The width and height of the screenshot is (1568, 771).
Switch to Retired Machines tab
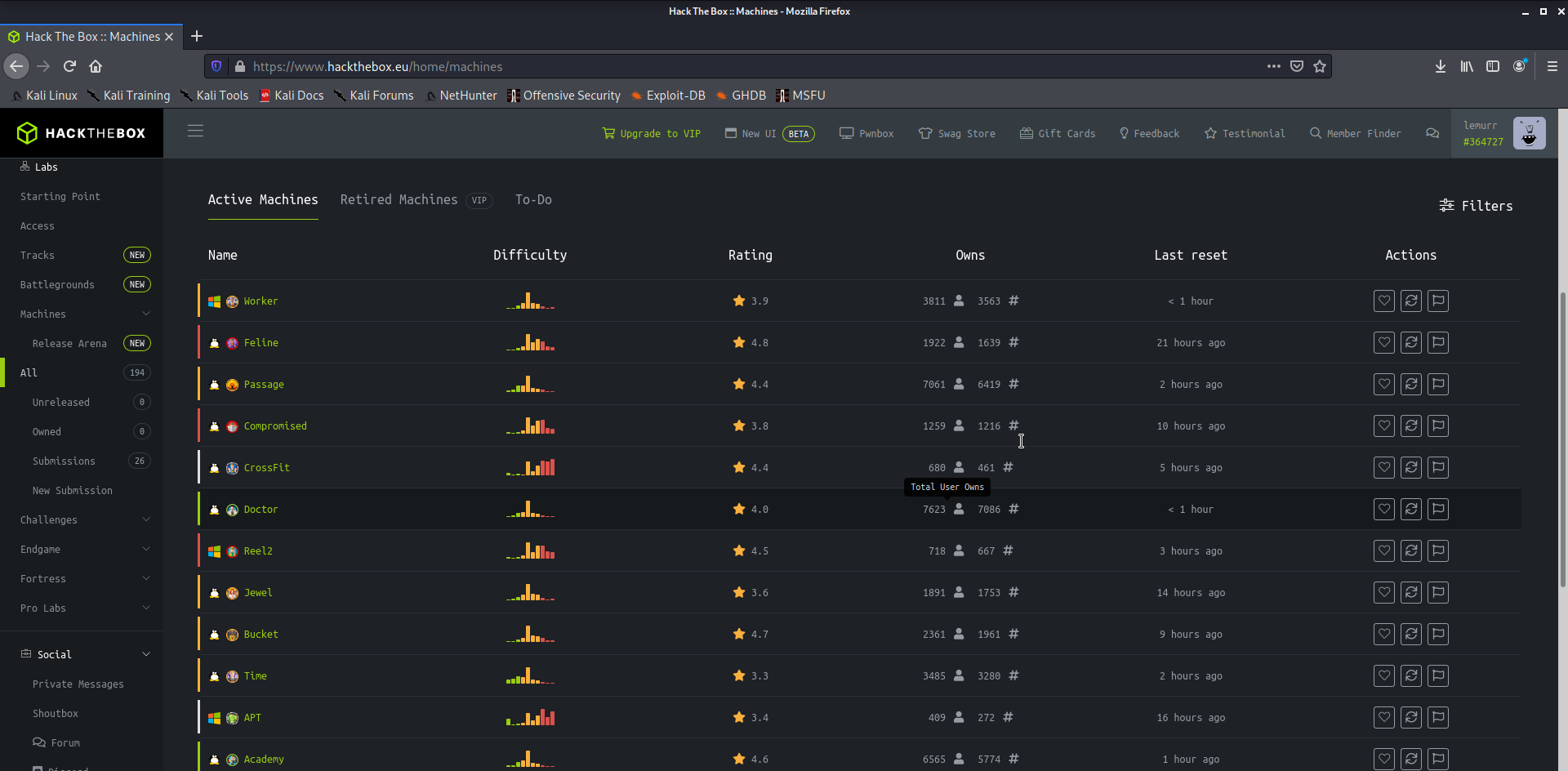(x=399, y=199)
